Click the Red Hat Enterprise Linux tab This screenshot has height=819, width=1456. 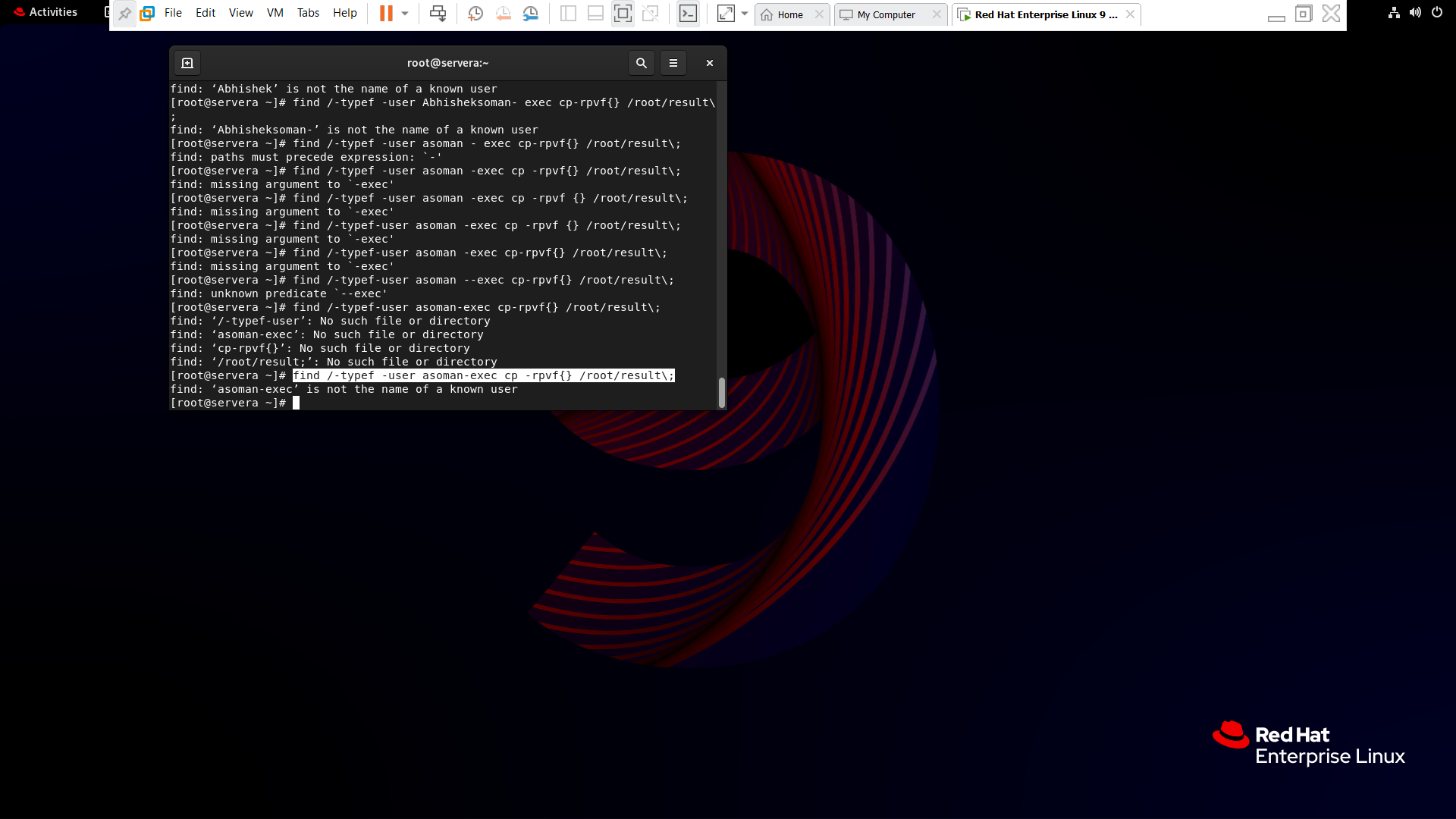point(1040,14)
